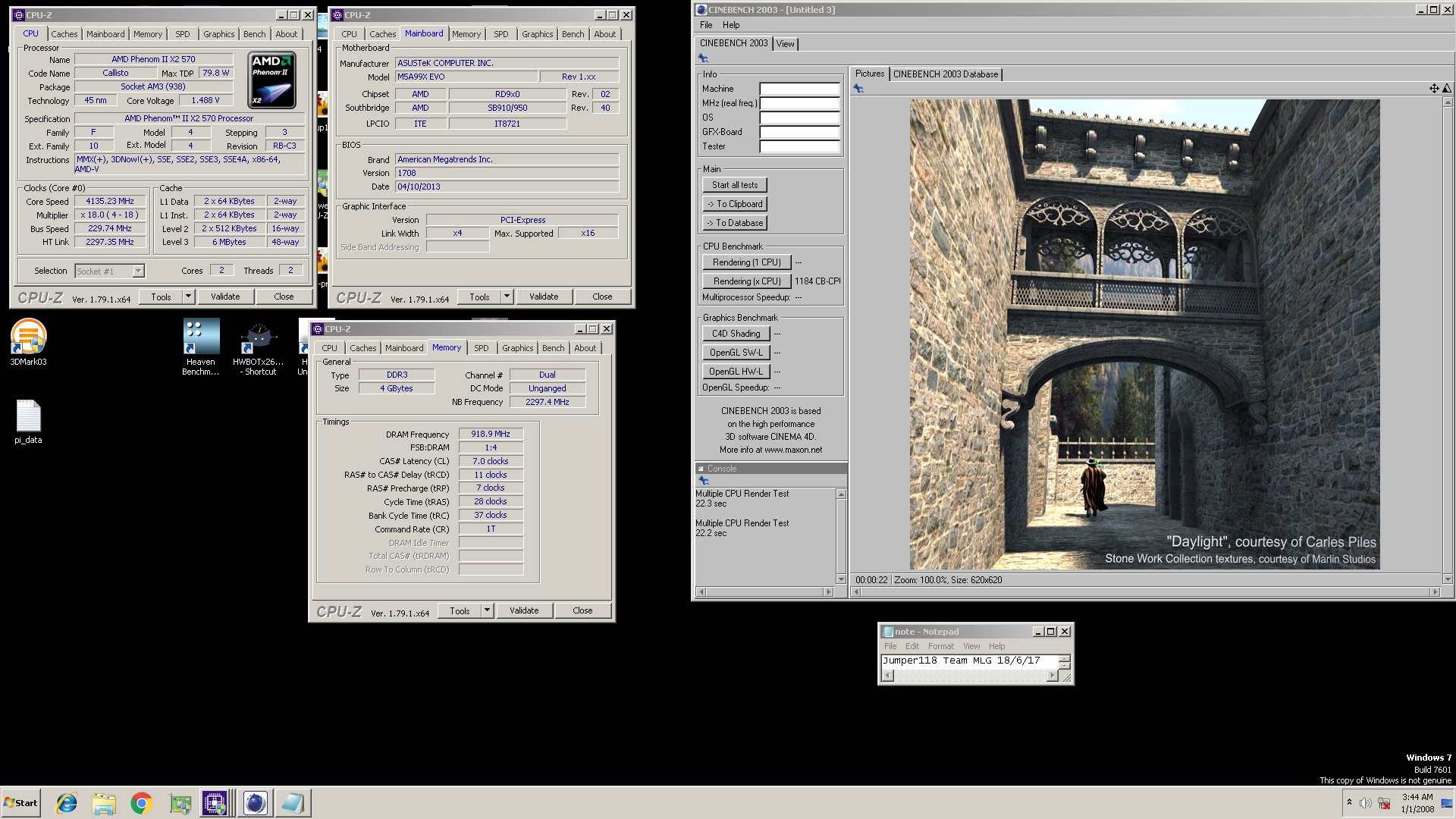Open the Format menu in Notepad
Viewport: 1456px width, 819px height.
940,646
